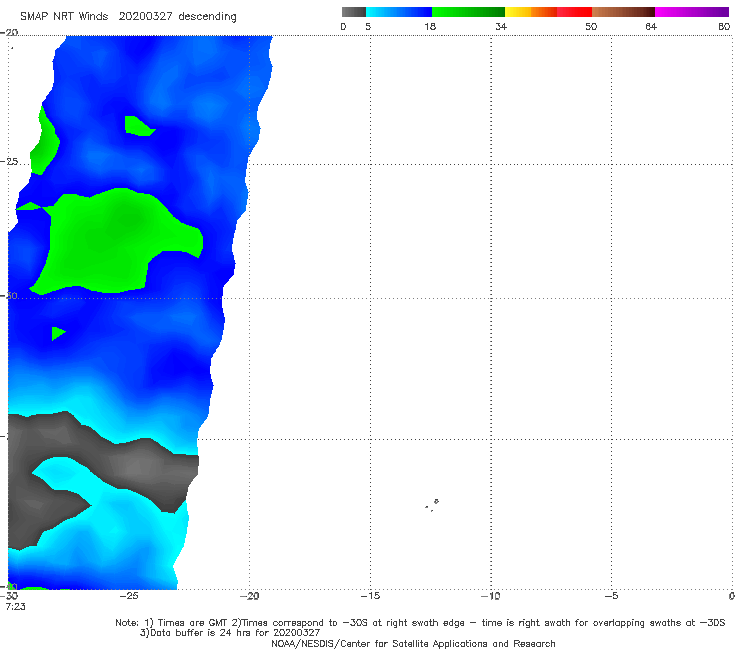Click the NOAA/NESDIS credit line

click(x=413, y=644)
